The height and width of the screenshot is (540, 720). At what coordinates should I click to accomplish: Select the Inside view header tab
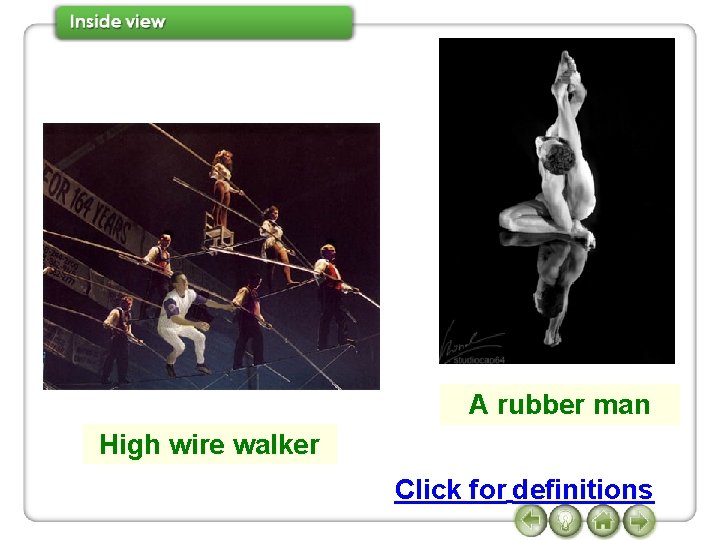click(x=204, y=22)
